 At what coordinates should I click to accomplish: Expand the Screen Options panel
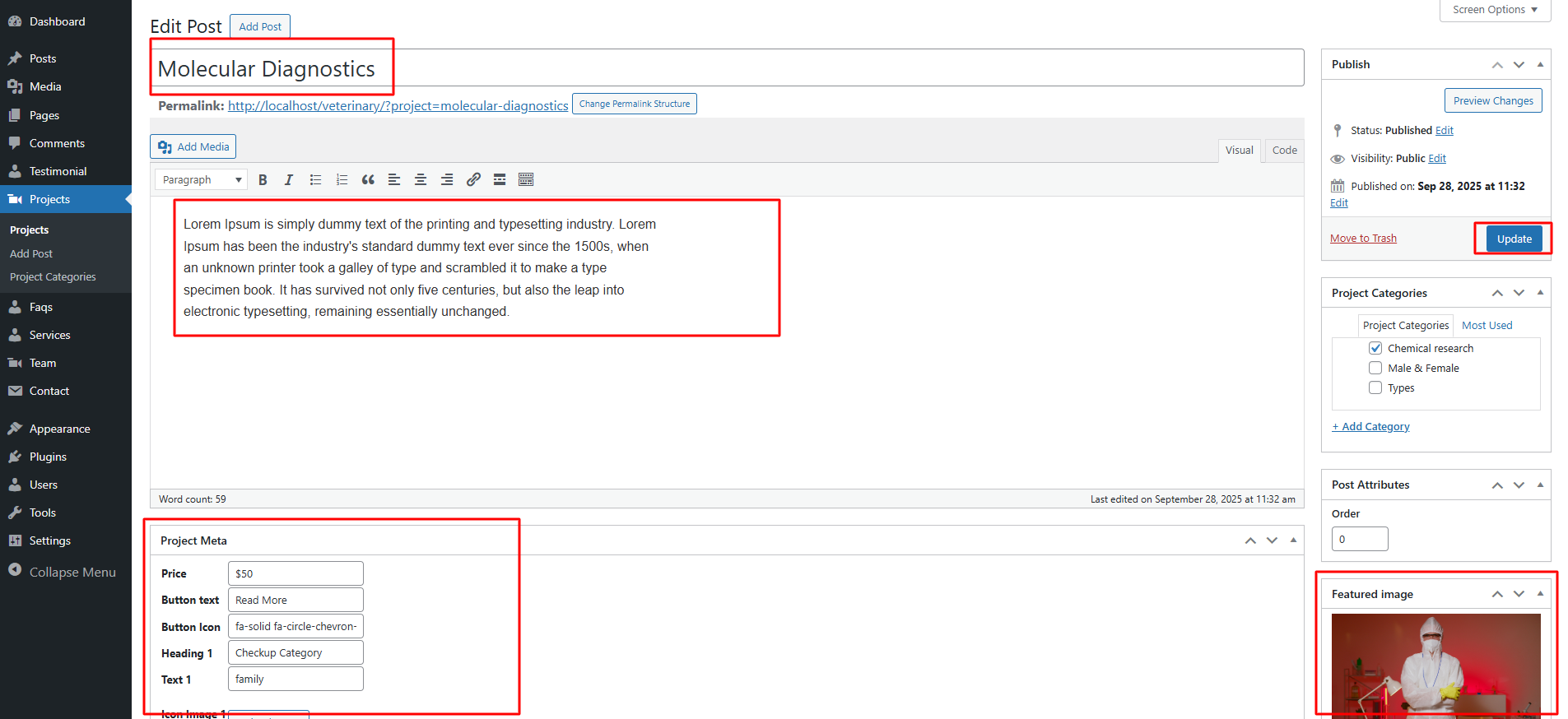1495,10
